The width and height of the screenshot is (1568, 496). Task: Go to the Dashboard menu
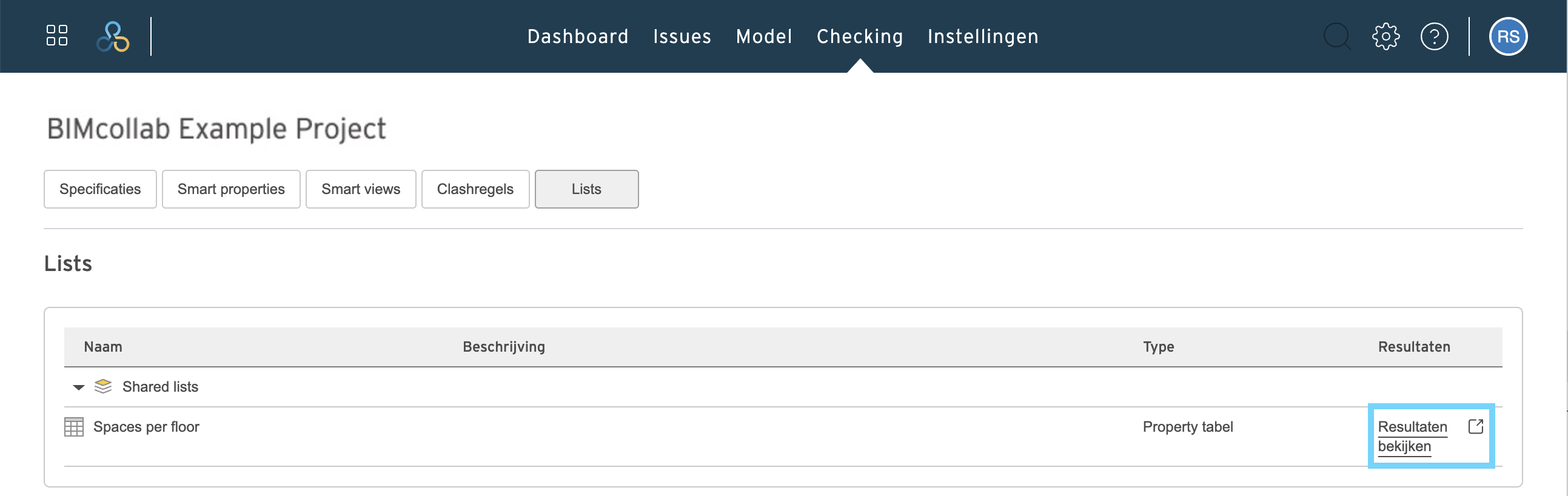coord(578,36)
